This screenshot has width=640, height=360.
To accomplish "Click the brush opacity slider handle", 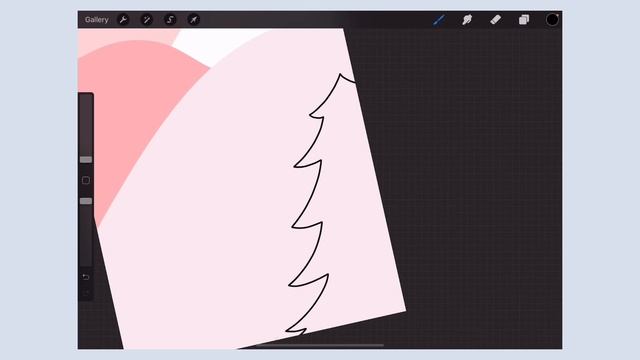I will tap(86, 201).
